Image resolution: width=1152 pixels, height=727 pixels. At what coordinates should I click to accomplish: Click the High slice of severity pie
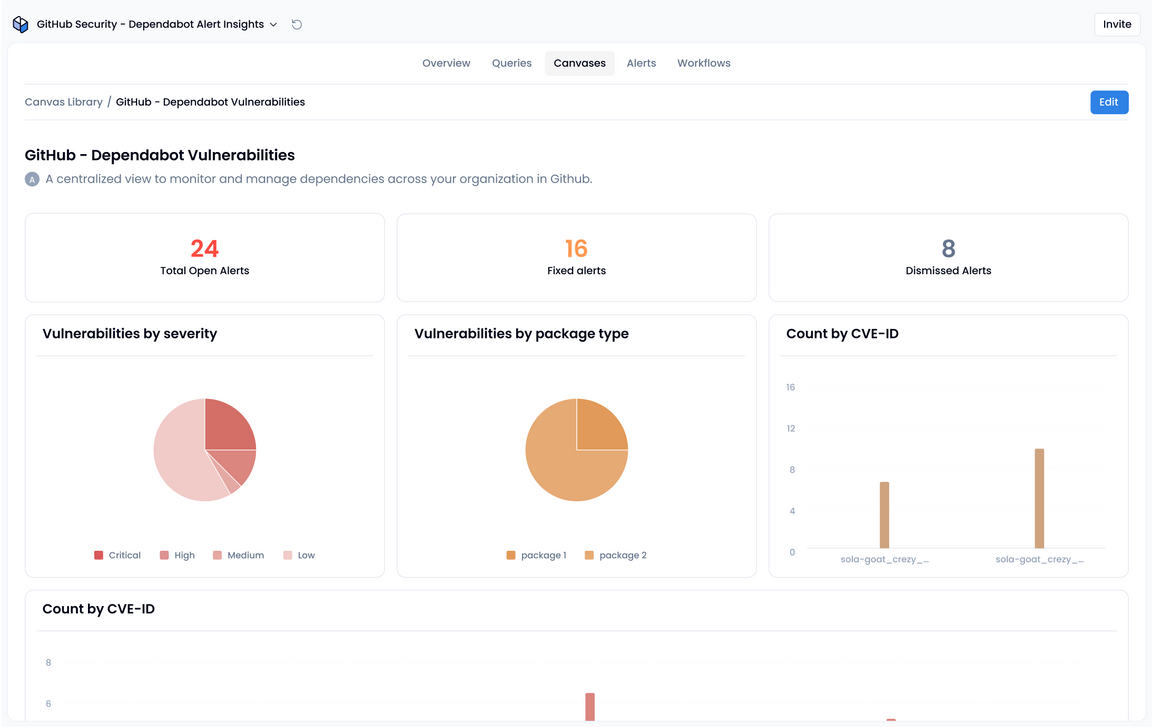(x=241, y=464)
